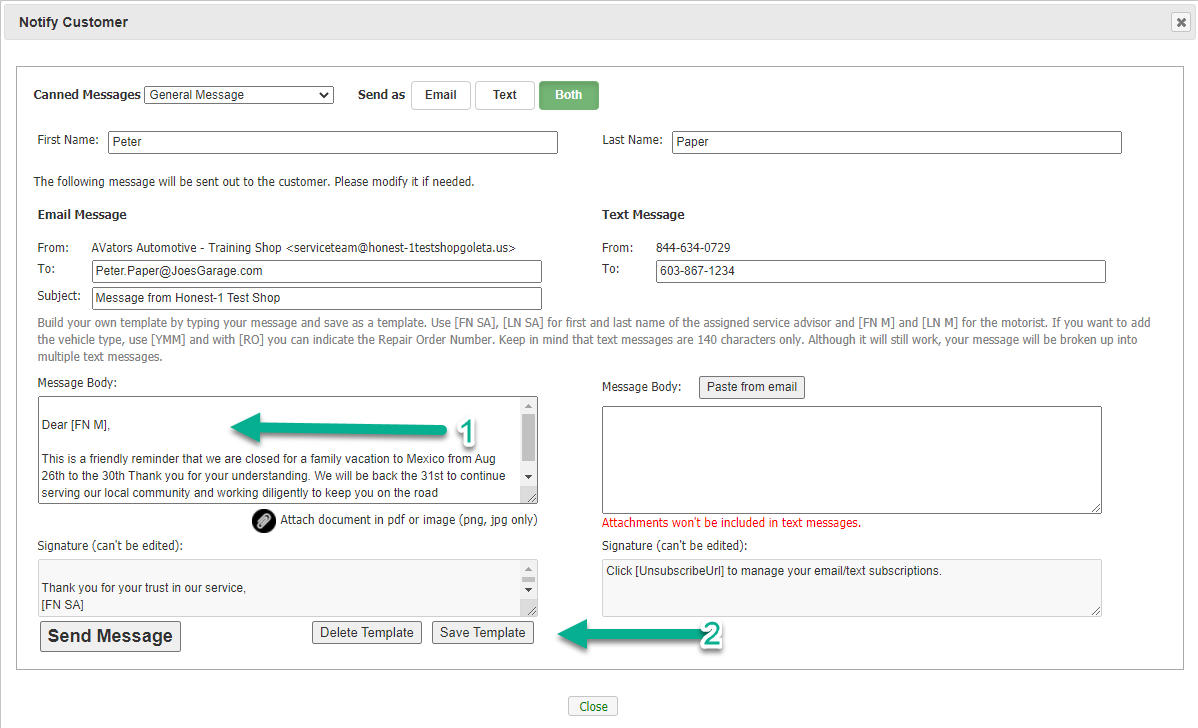
Task: Click the from number 844-634-0729
Action: pos(693,248)
